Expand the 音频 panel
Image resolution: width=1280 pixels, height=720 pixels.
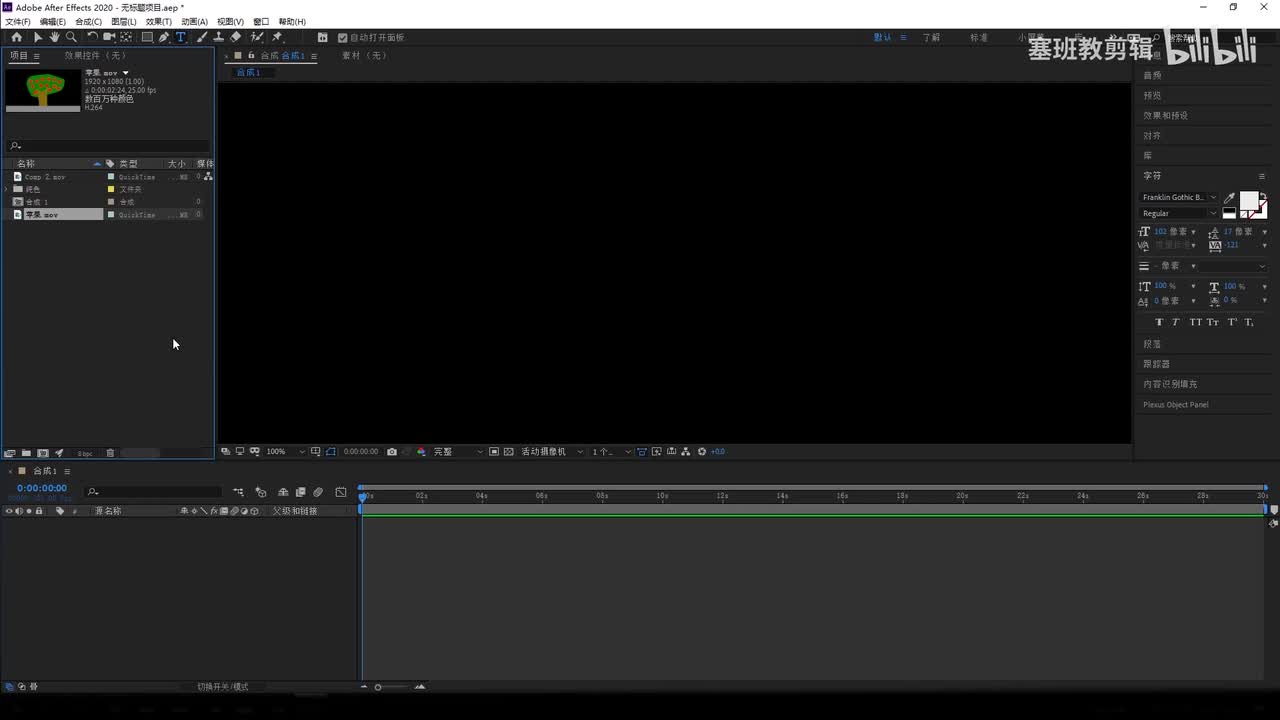pos(1152,76)
